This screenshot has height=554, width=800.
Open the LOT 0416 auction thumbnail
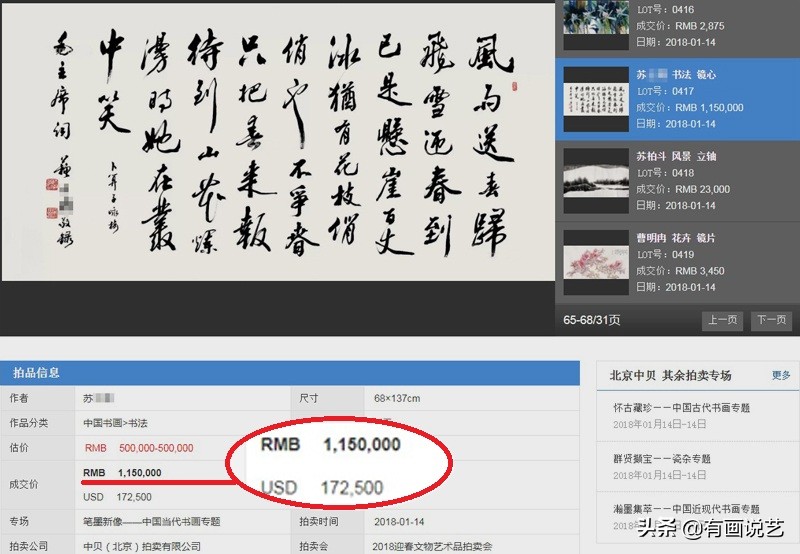pyautogui.click(x=596, y=23)
